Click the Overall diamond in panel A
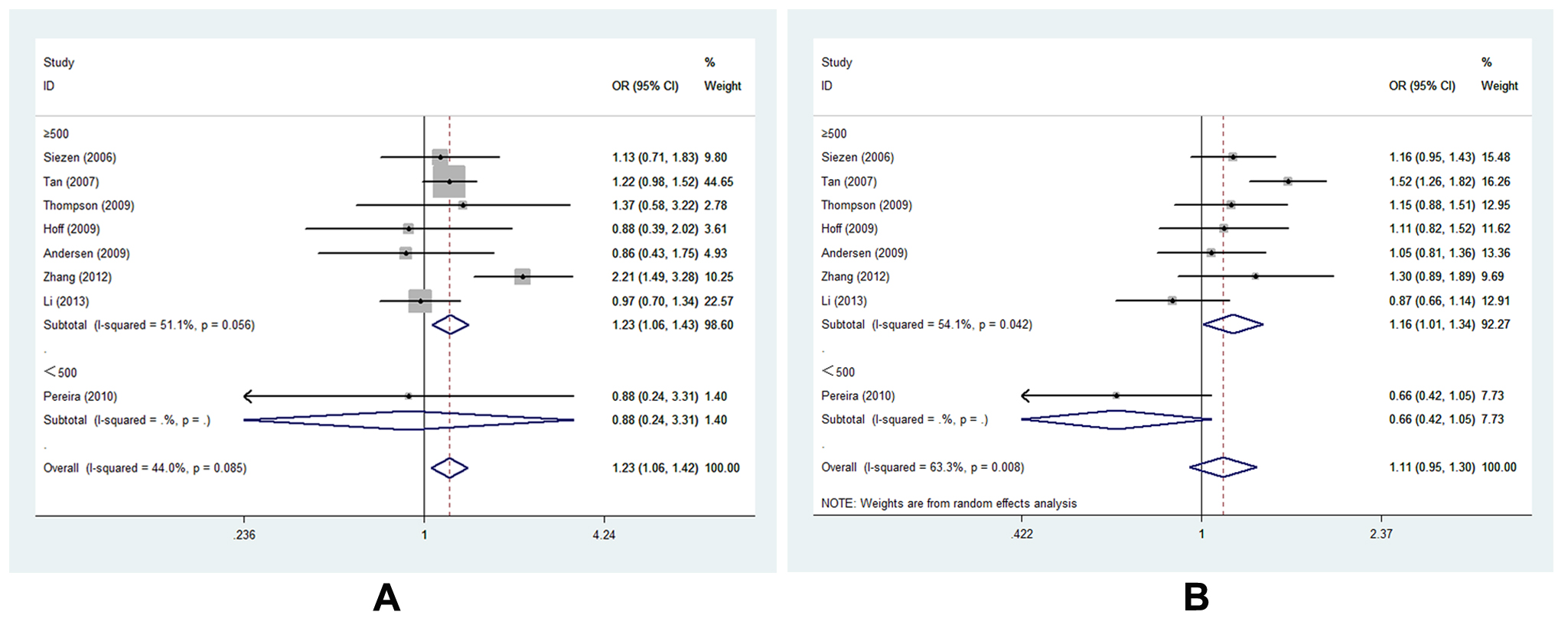Viewport: 1568px width, 628px height. click(449, 467)
